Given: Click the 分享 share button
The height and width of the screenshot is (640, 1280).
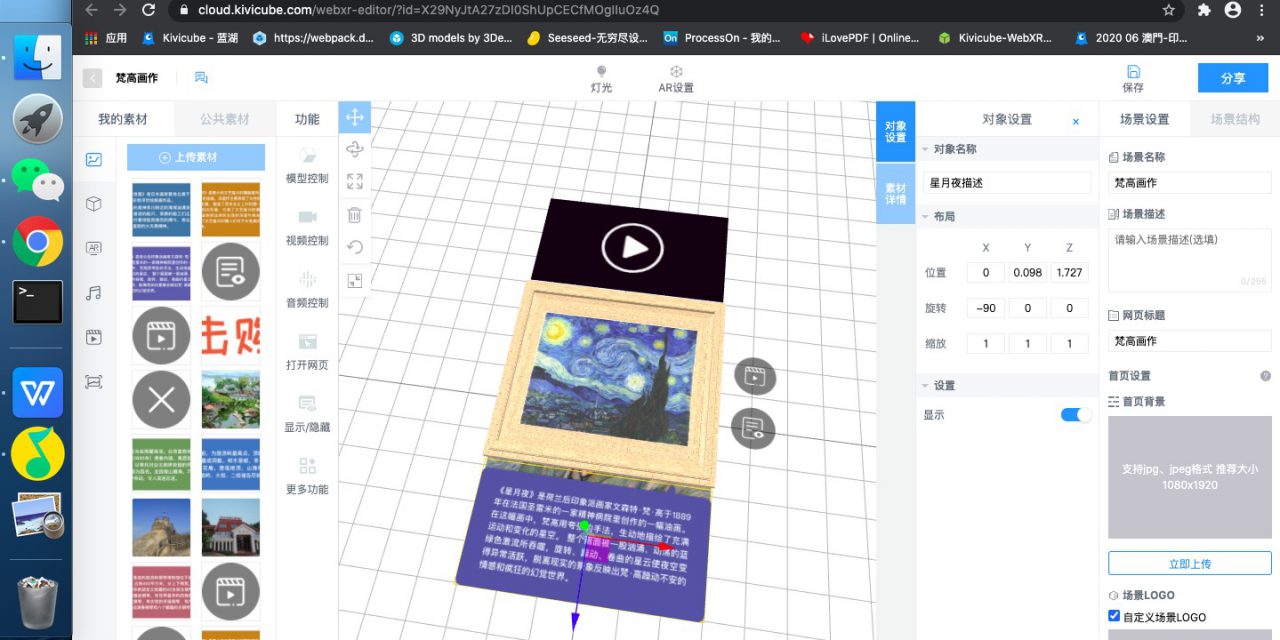Looking at the screenshot, I should [1233, 78].
